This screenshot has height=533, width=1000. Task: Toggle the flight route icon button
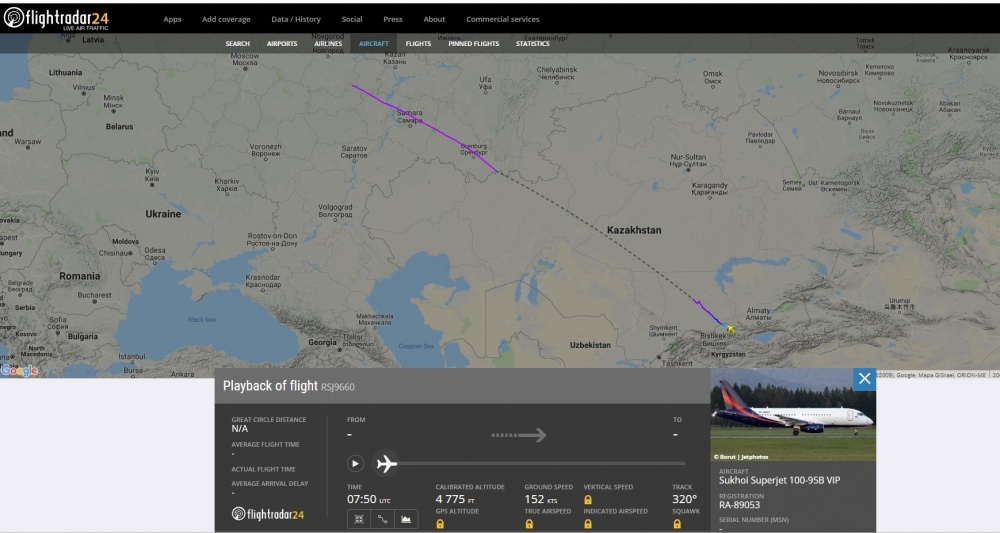tap(383, 519)
